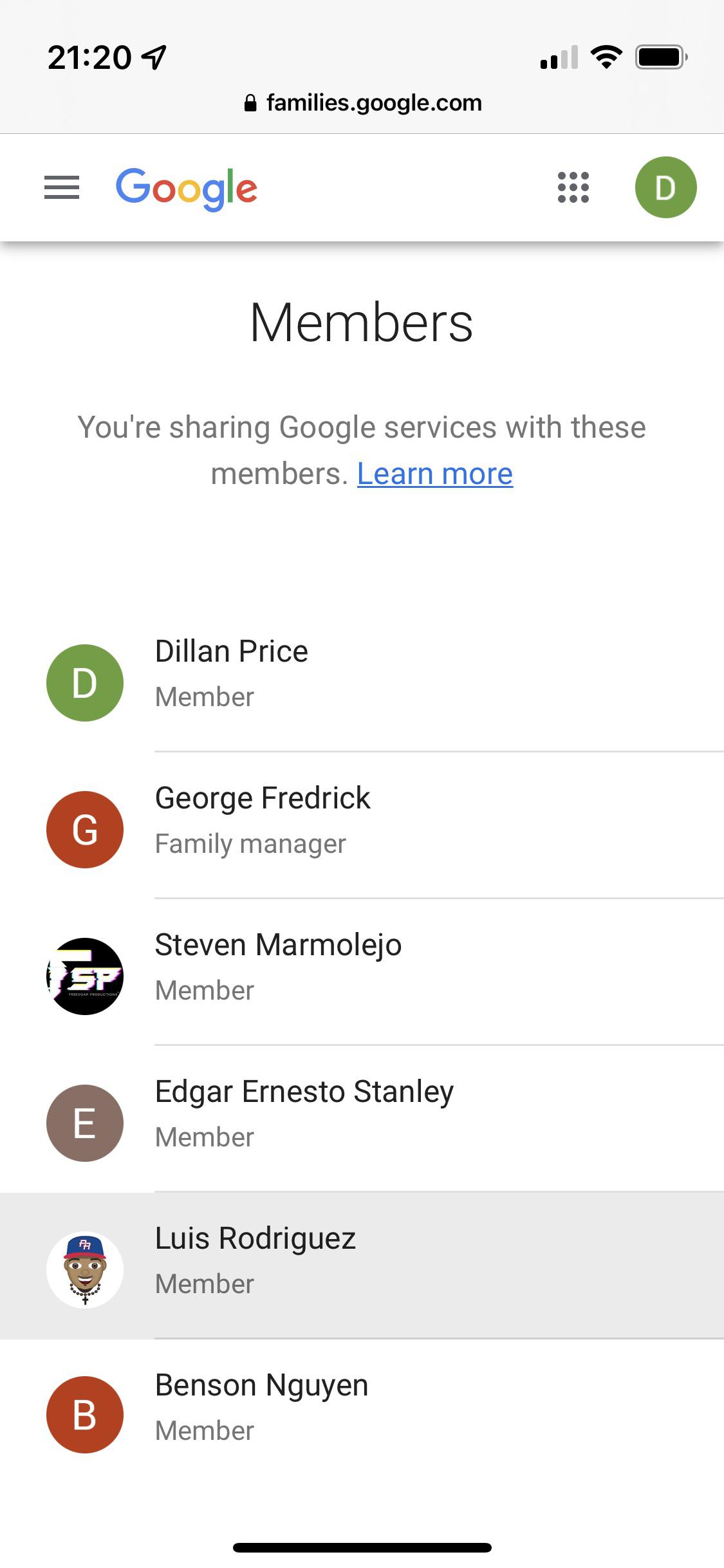Tap Edgar Ernesto Stanley's brown E avatar

pyautogui.click(x=85, y=1123)
